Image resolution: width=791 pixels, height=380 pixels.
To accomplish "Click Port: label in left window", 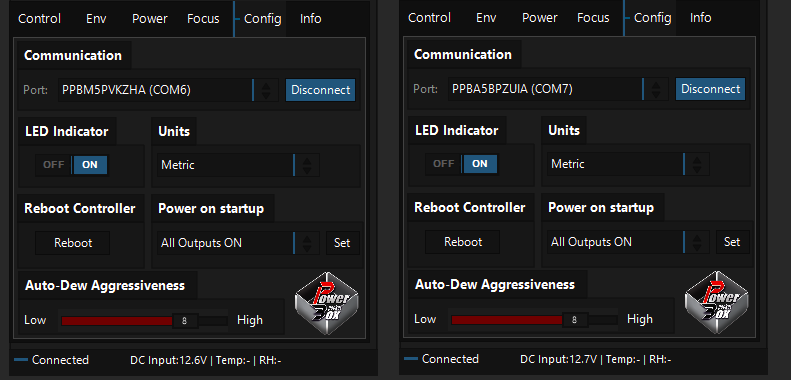I will pos(35,90).
